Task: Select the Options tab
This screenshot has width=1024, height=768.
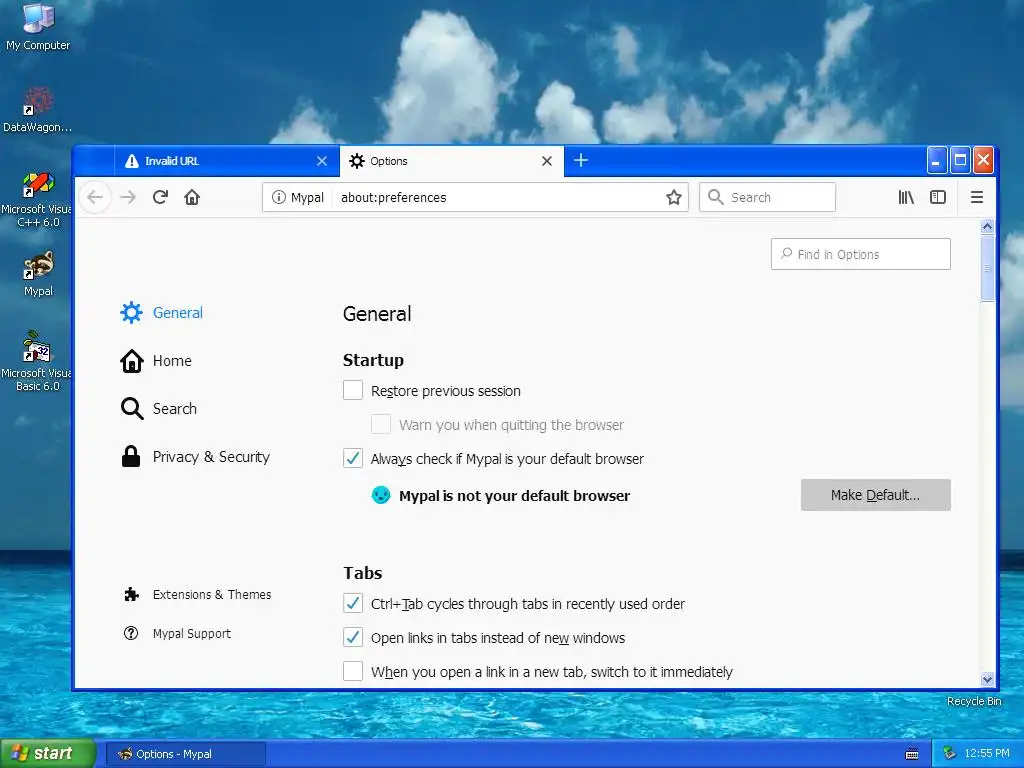Action: 451,161
